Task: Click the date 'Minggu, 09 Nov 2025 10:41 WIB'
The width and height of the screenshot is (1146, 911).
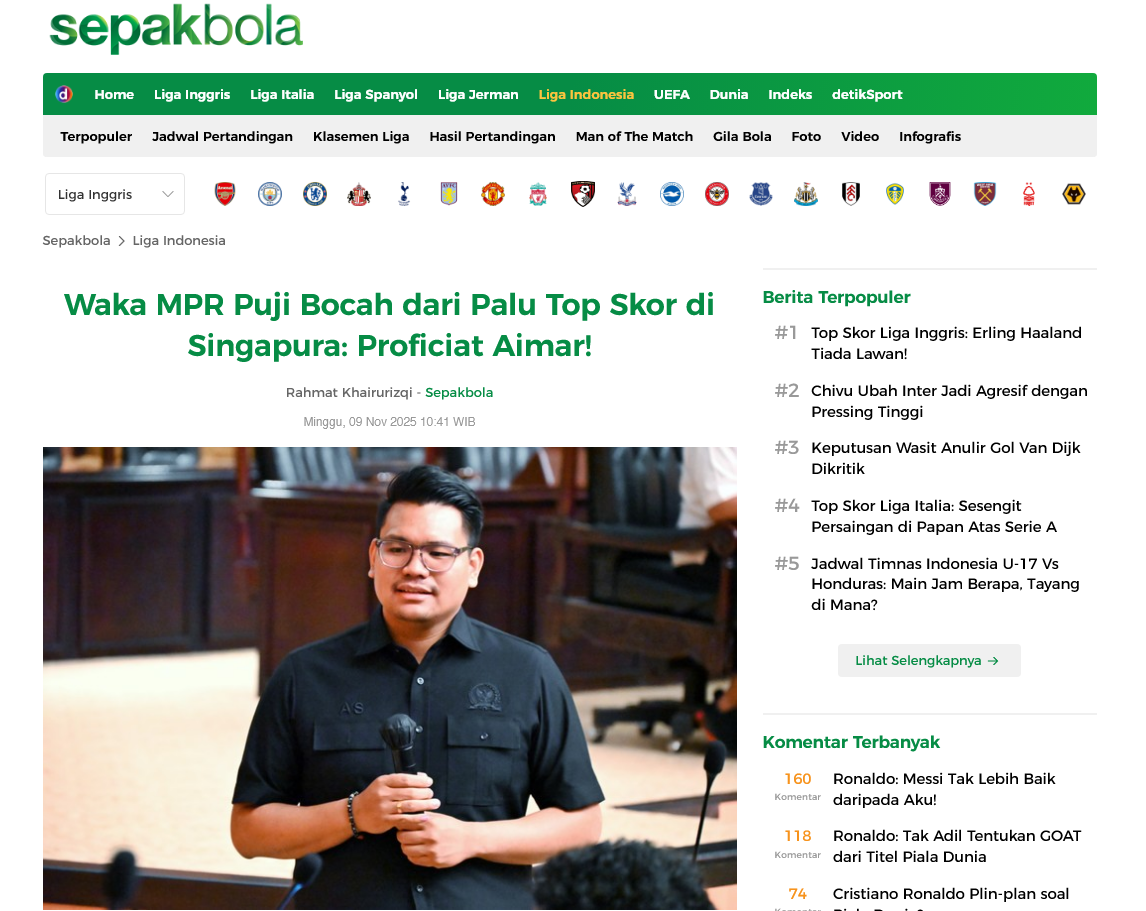Action: tap(390, 422)
